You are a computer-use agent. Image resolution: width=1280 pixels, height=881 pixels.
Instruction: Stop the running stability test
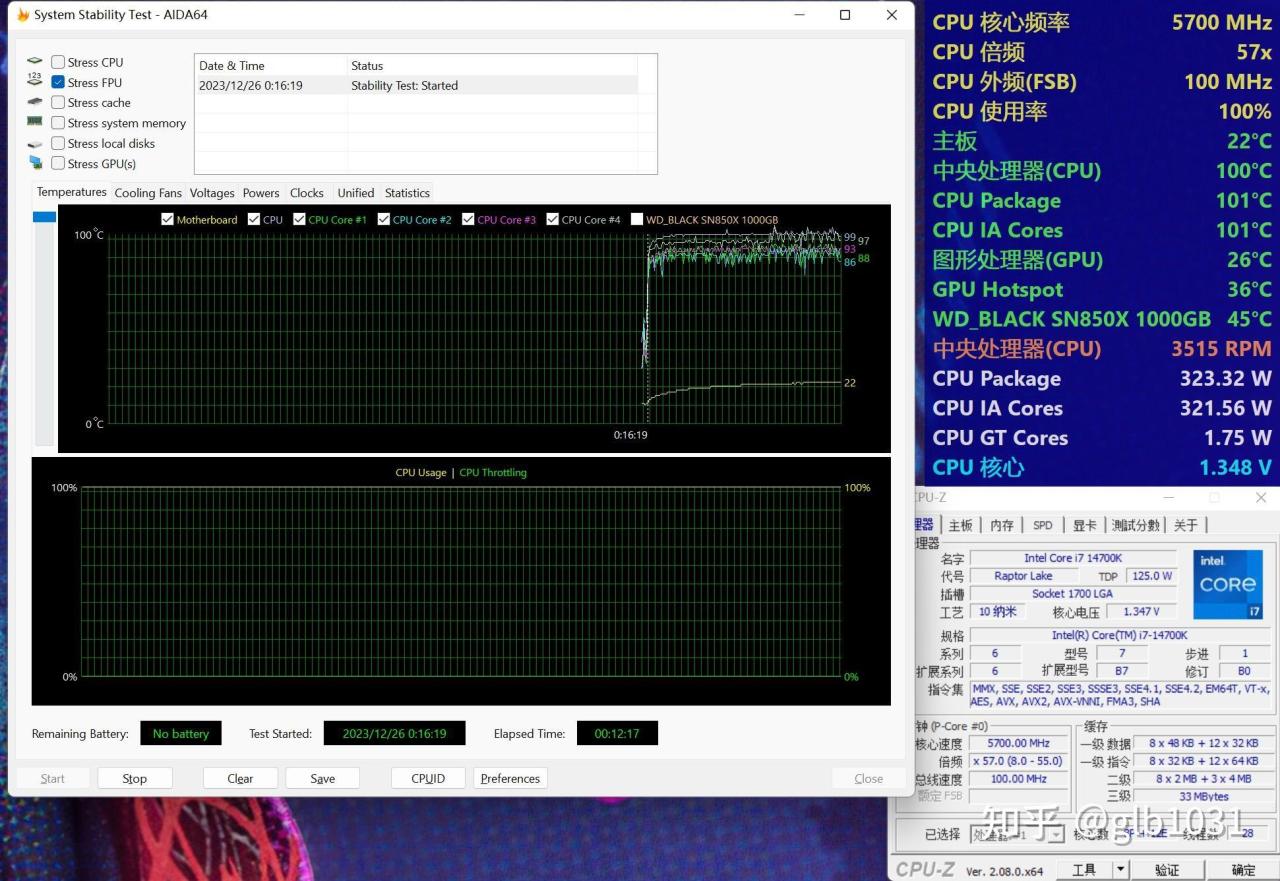[x=135, y=778]
